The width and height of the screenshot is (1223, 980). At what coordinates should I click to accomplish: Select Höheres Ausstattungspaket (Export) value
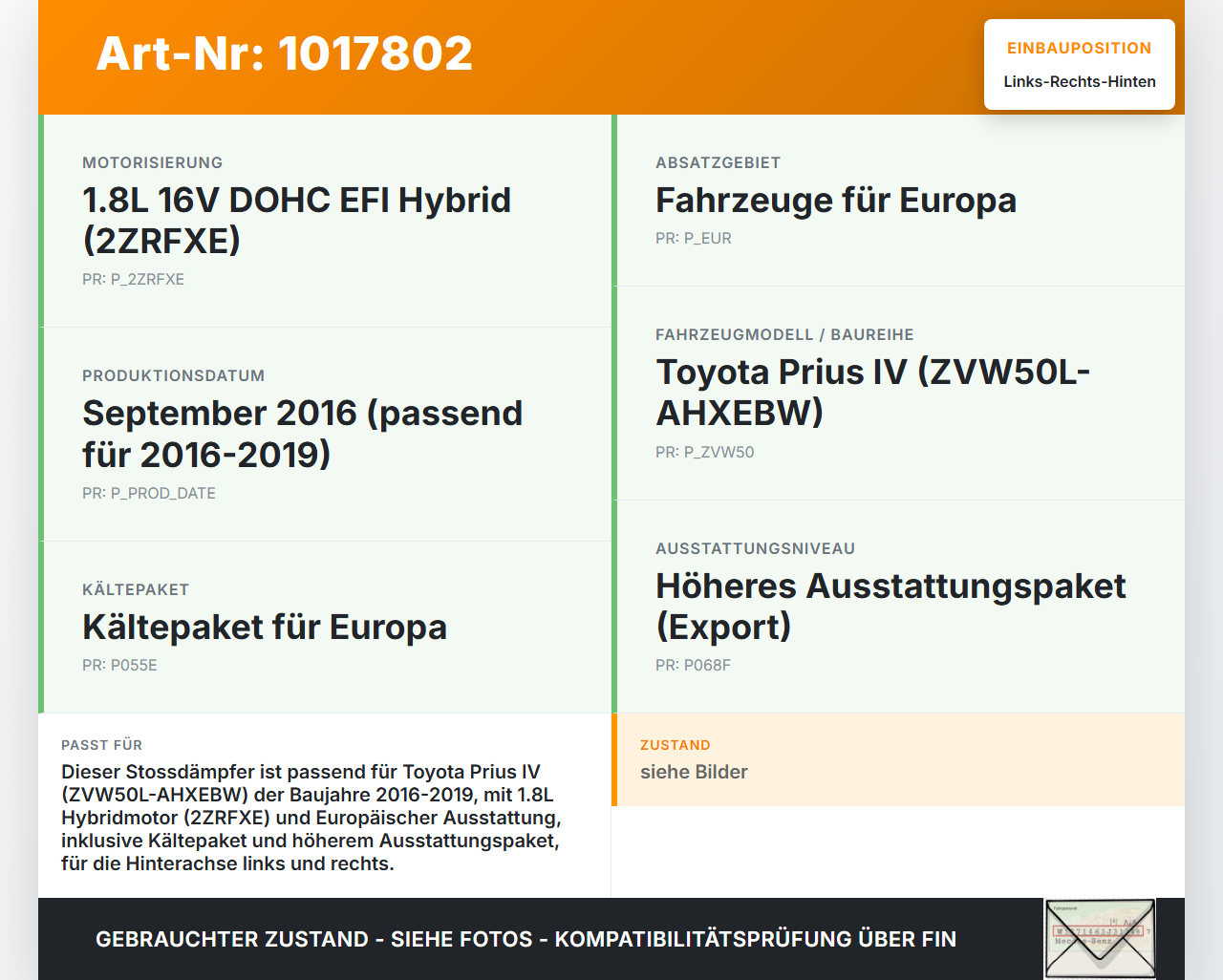890,607
